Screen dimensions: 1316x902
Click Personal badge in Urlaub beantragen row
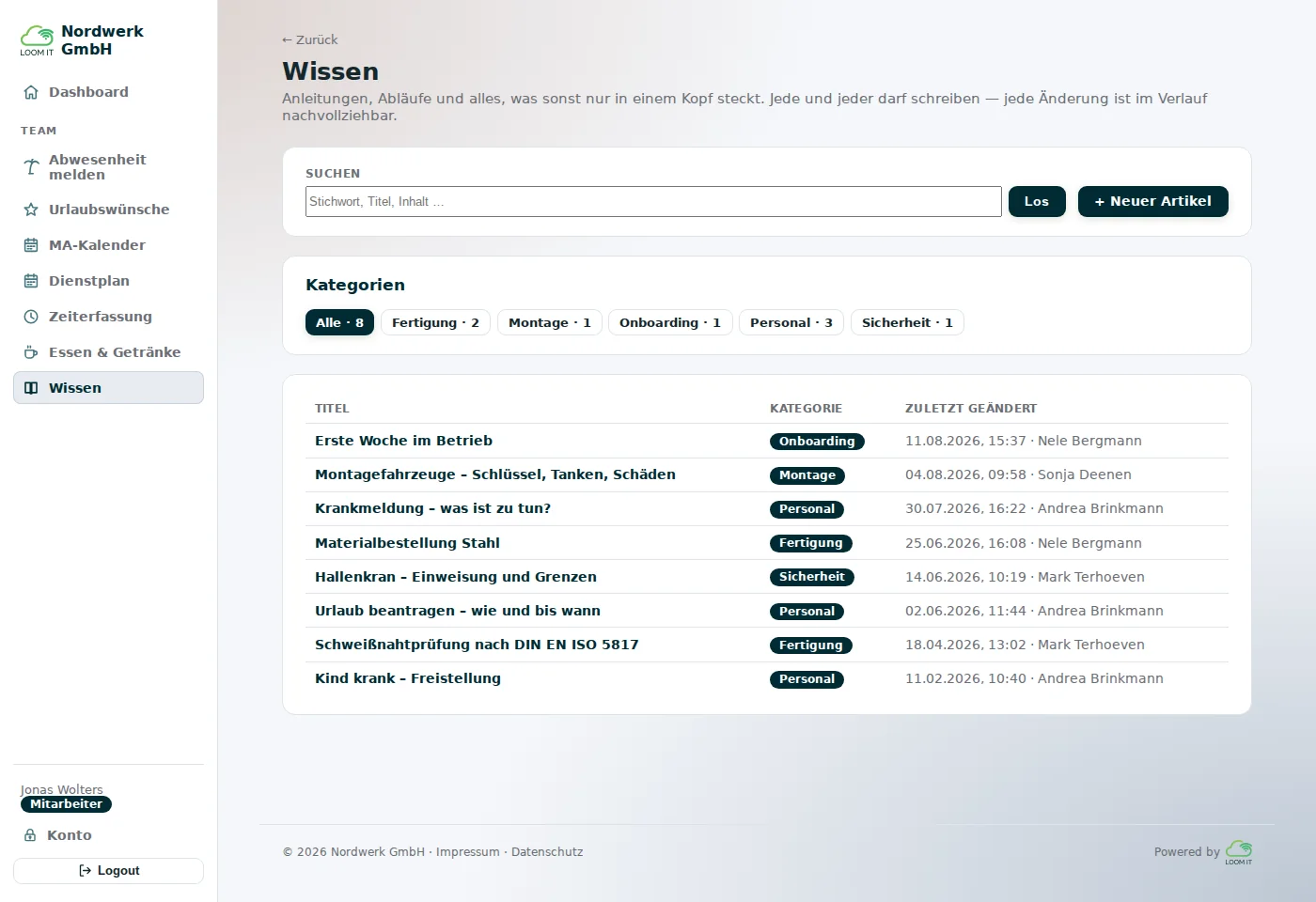pos(807,612)
